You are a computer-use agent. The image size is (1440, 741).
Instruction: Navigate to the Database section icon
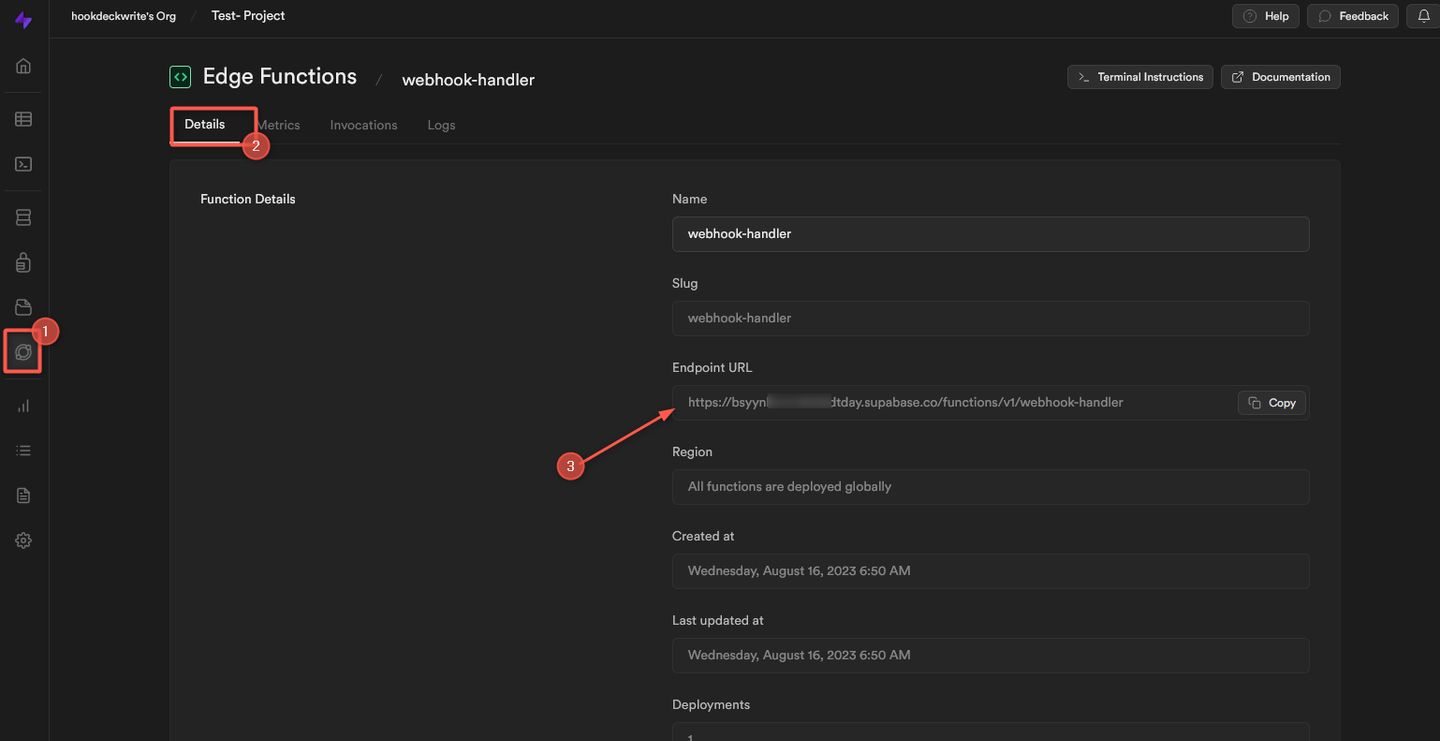(x=22, y=217)
